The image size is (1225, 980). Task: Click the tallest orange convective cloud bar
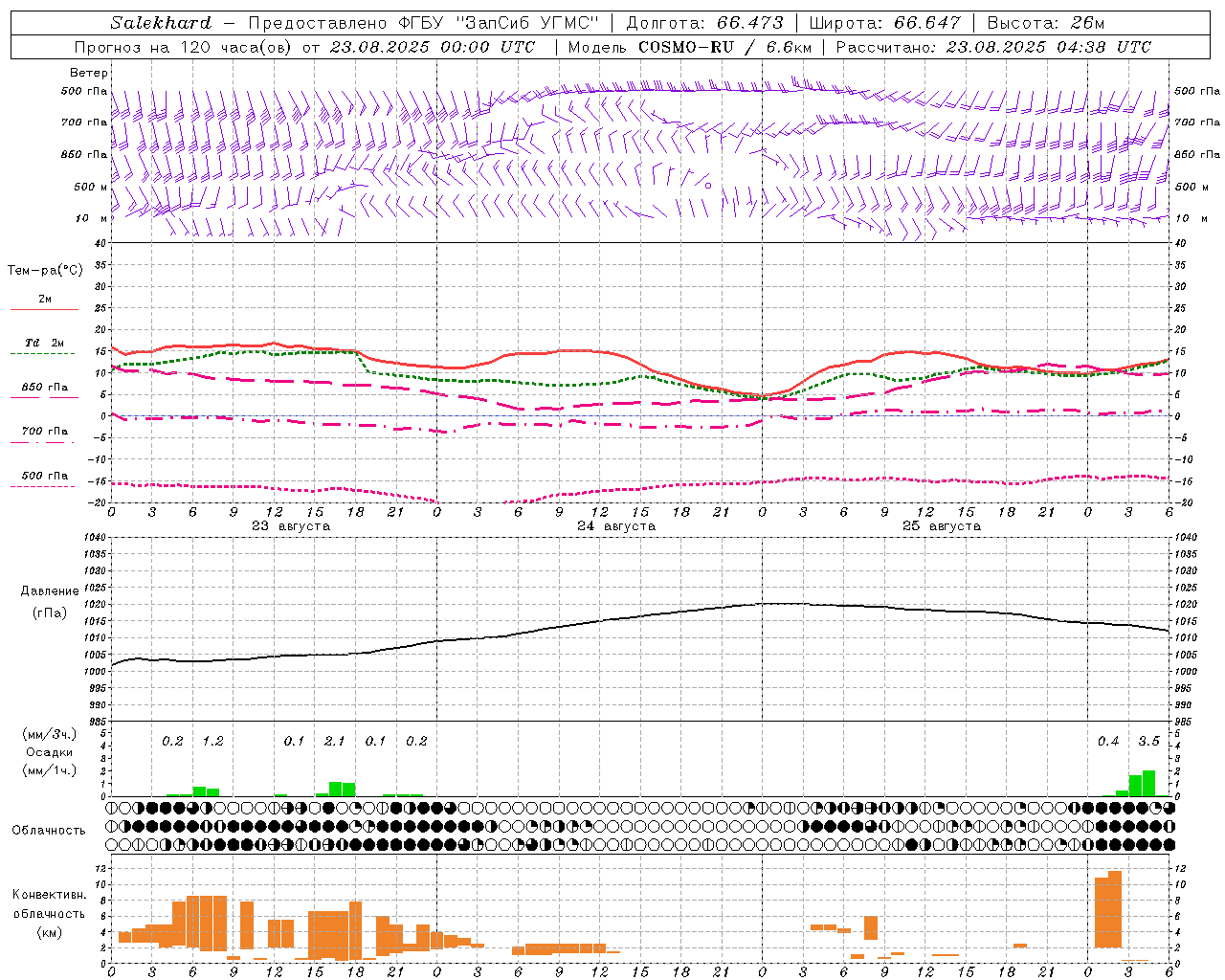pyautogui.click(x=1115, y=909)
